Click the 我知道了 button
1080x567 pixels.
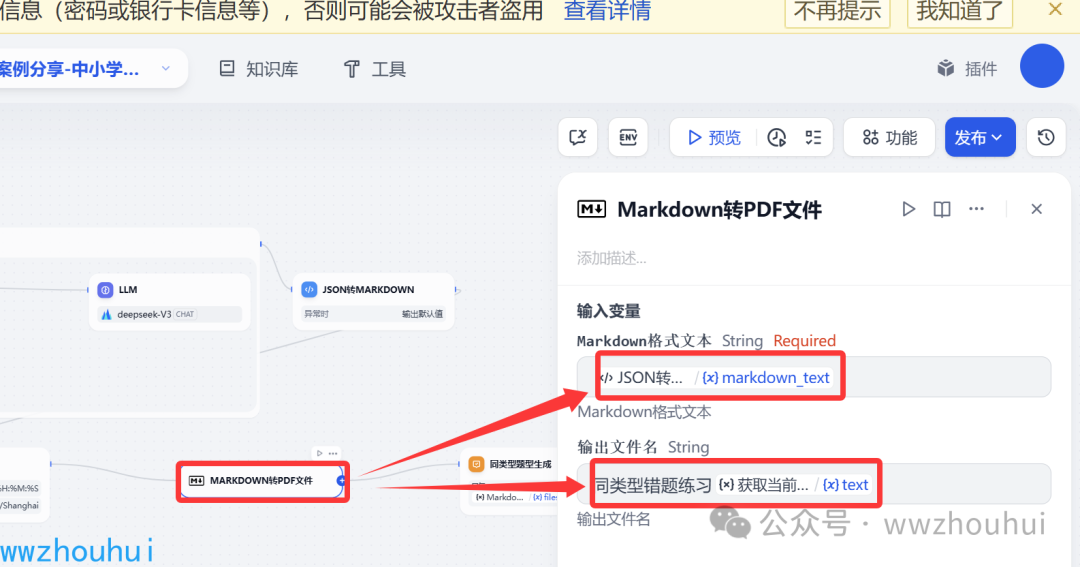(959, 11)
